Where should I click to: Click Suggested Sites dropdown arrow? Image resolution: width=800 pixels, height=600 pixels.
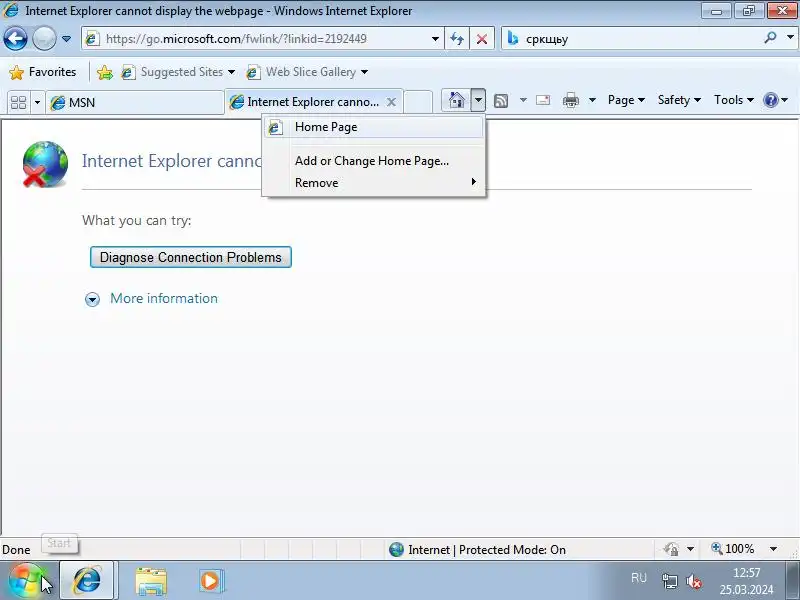(x=232, y=72)
